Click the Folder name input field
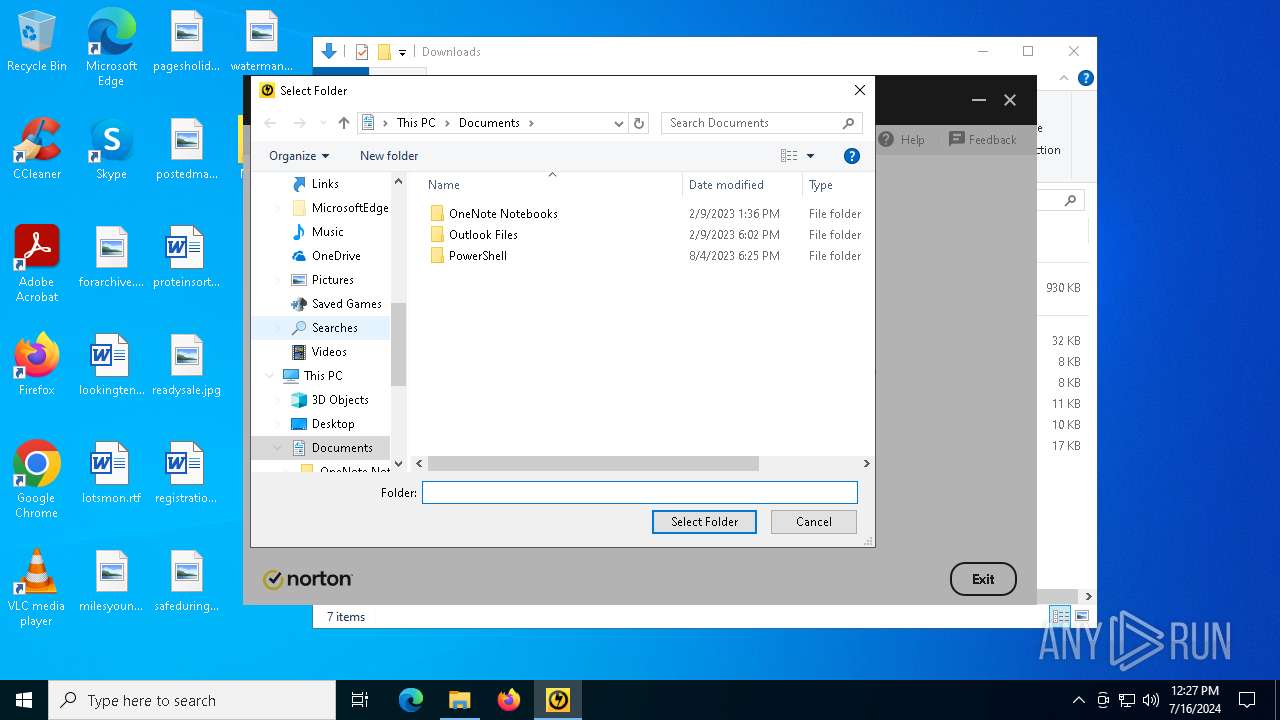The height and width of the screenshot is (720, 1280). pos(640,493)
